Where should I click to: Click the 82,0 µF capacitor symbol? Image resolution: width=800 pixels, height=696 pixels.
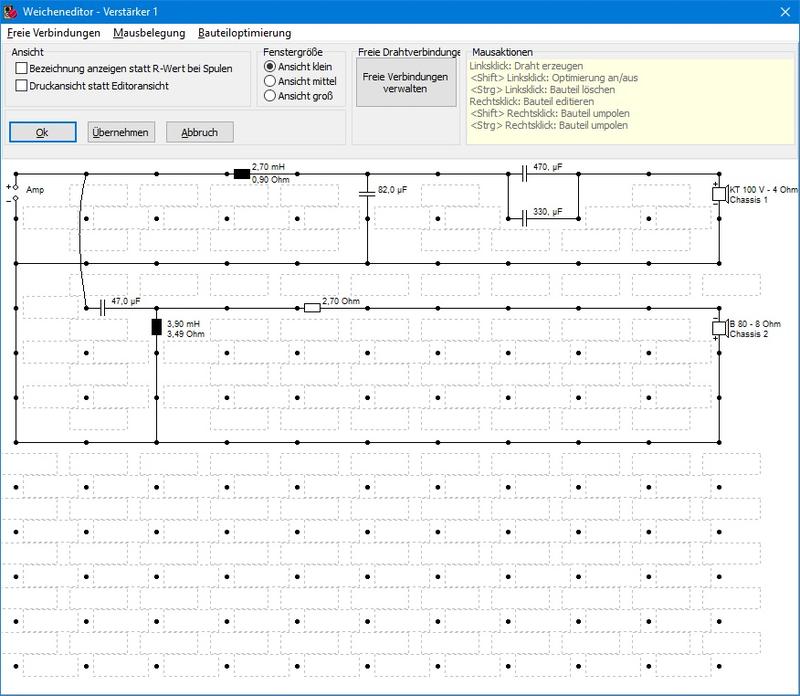(x=367, y=189)
